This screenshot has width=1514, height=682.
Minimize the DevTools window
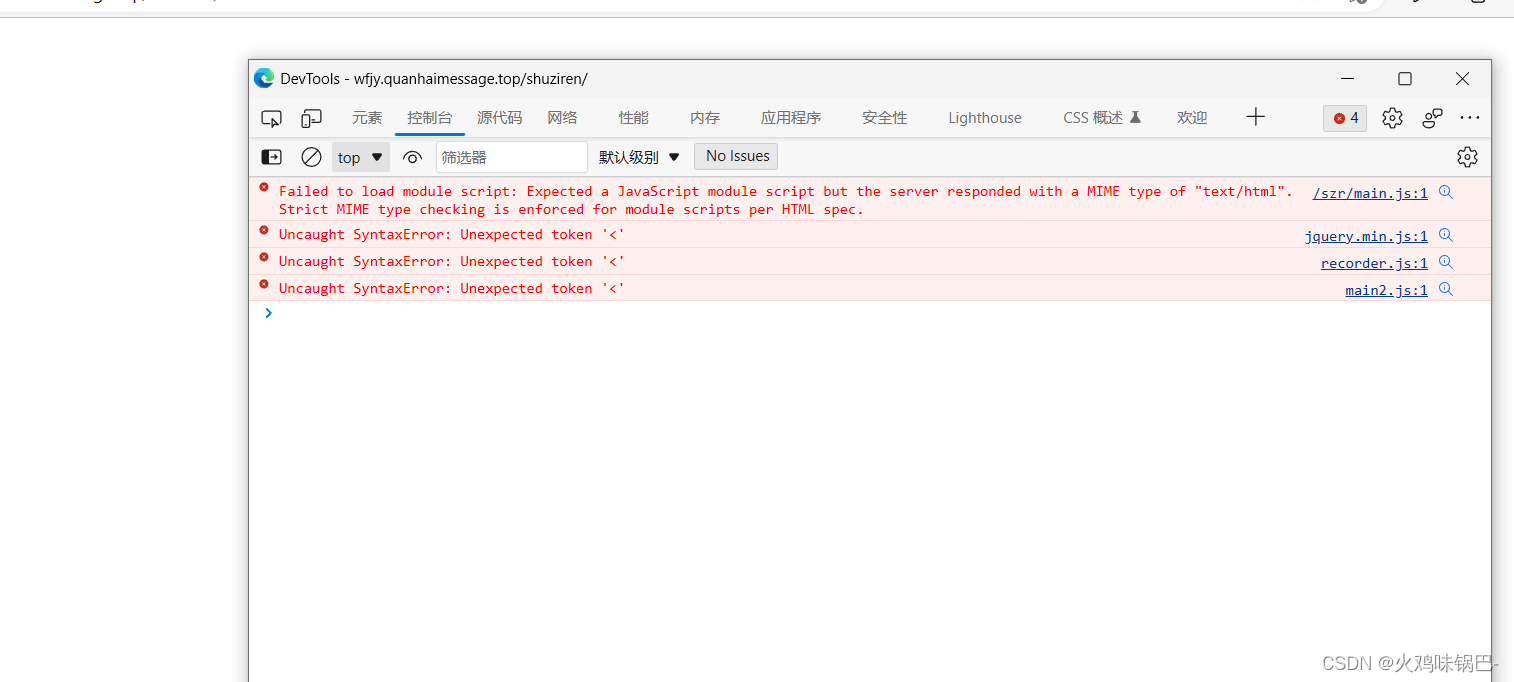(x=1348, y=78)
